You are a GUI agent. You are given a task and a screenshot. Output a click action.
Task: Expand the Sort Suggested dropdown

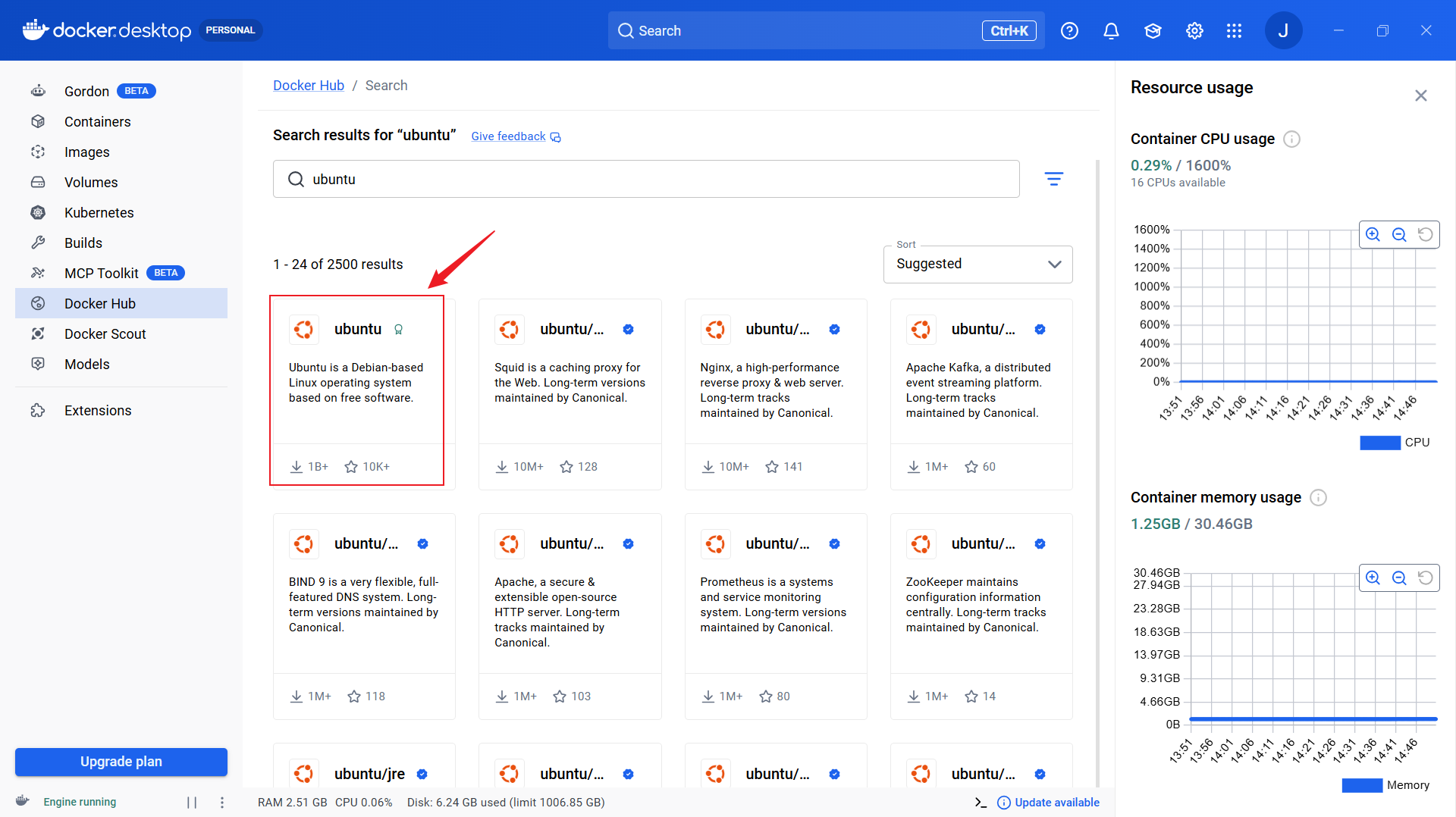[x=977, y=264]
